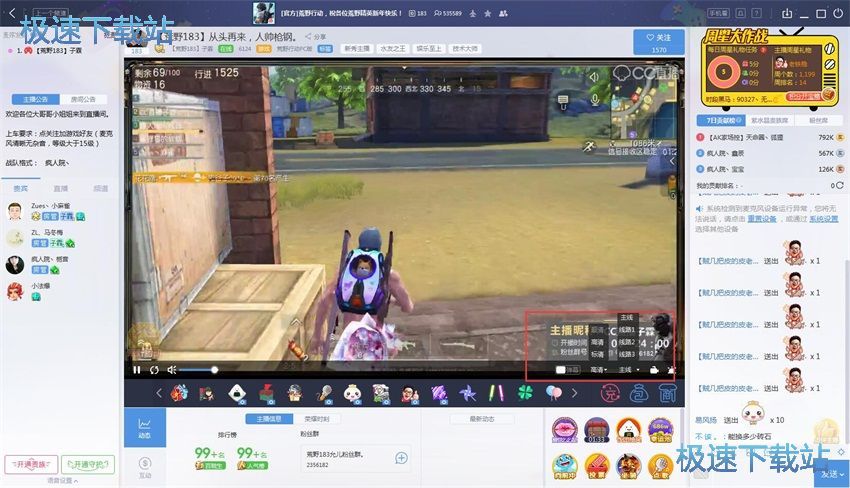Pick the balloons gift icon
This screenshot has height=488, width=850.
click(x=553, y=393)
